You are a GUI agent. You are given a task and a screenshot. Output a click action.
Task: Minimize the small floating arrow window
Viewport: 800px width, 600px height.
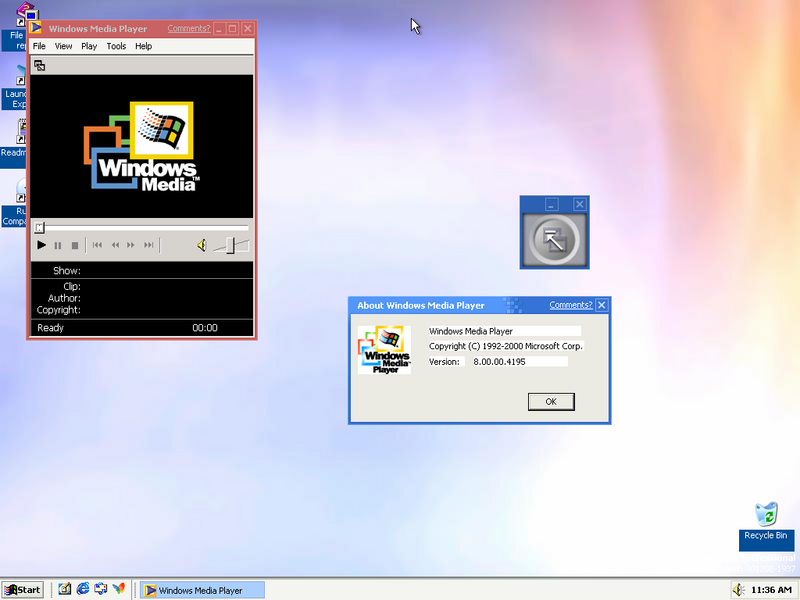551,205
